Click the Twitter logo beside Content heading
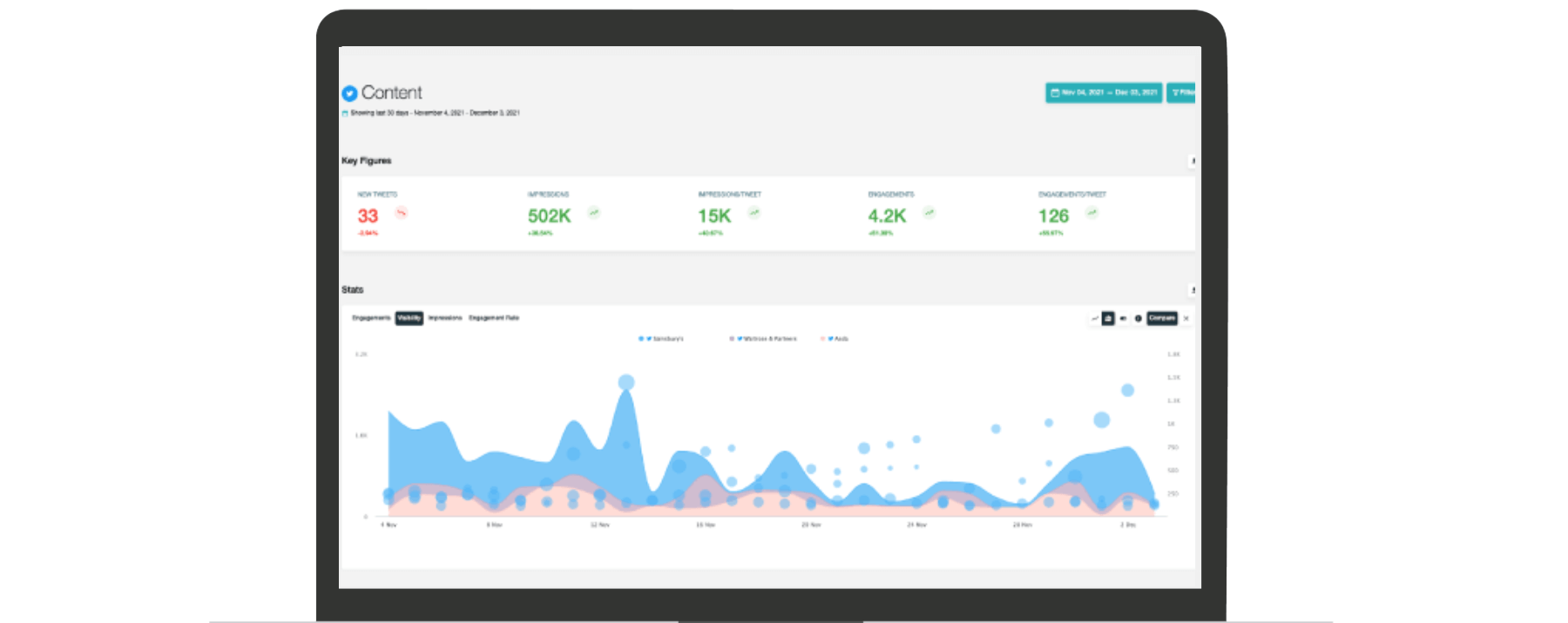Screen dimensions: 1568x623 pyautogui.click(x=349, y=93)
